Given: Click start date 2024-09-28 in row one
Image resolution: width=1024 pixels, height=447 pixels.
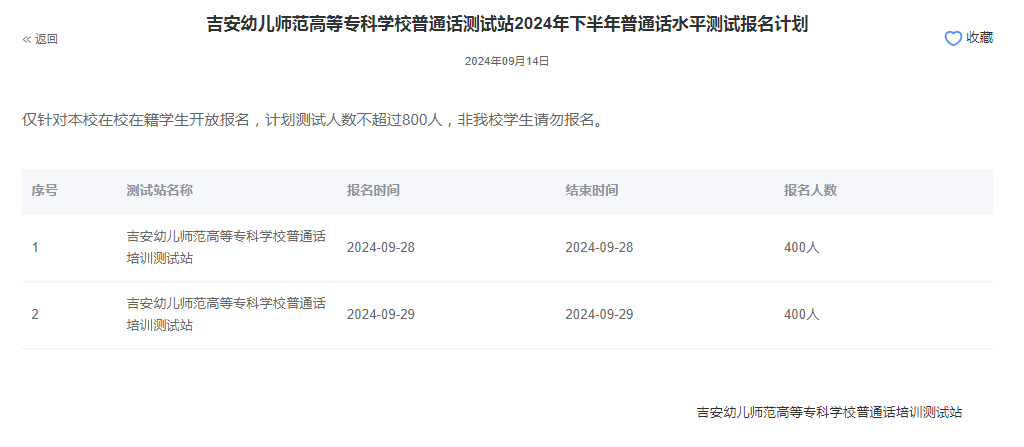Looking at the screenshot, I should tap(380, 247).
